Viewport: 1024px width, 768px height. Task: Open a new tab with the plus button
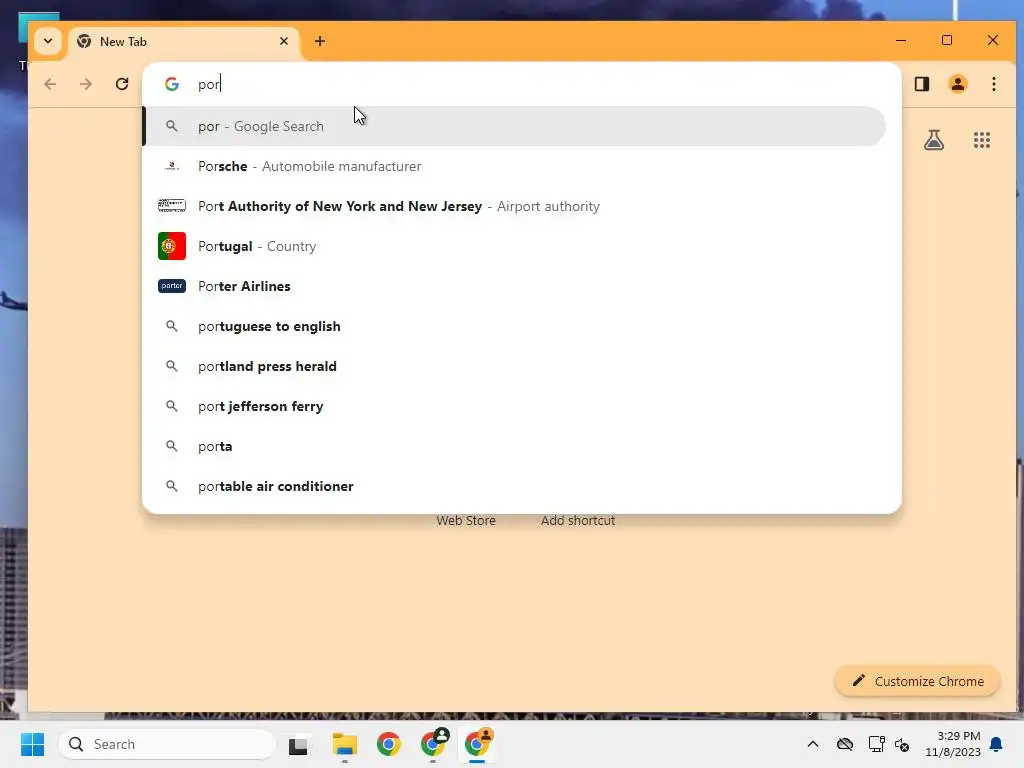click(320, 41)
